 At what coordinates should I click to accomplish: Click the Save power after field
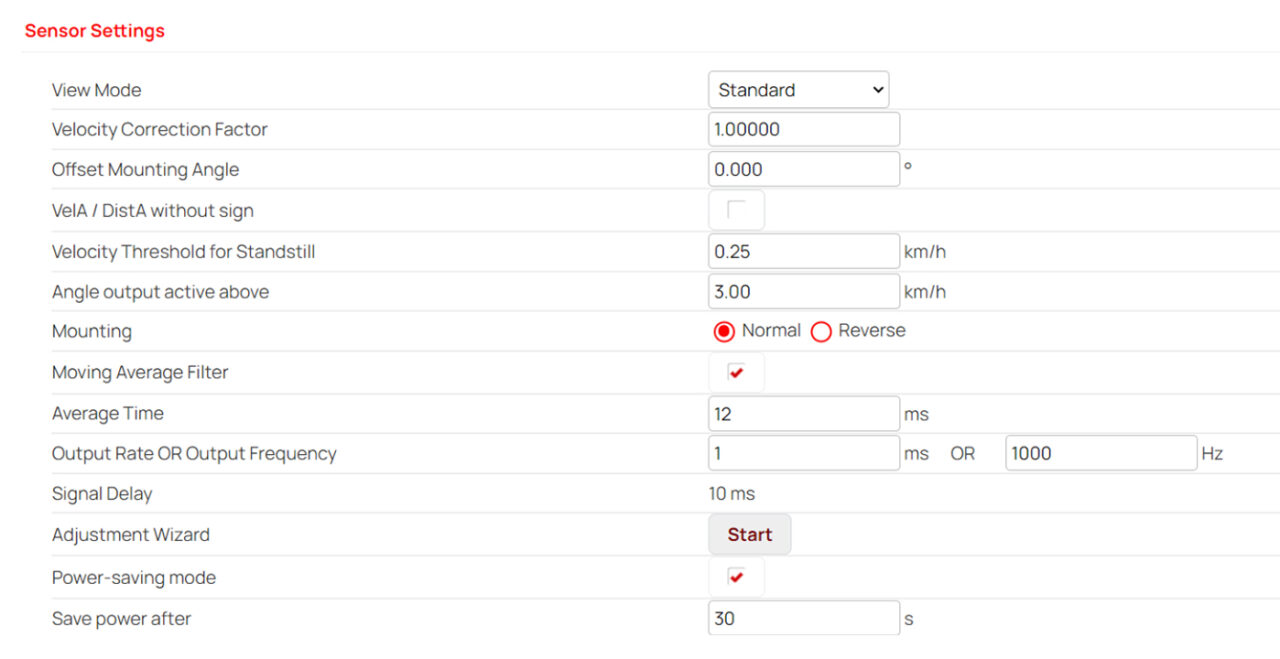tap(803, 619)
